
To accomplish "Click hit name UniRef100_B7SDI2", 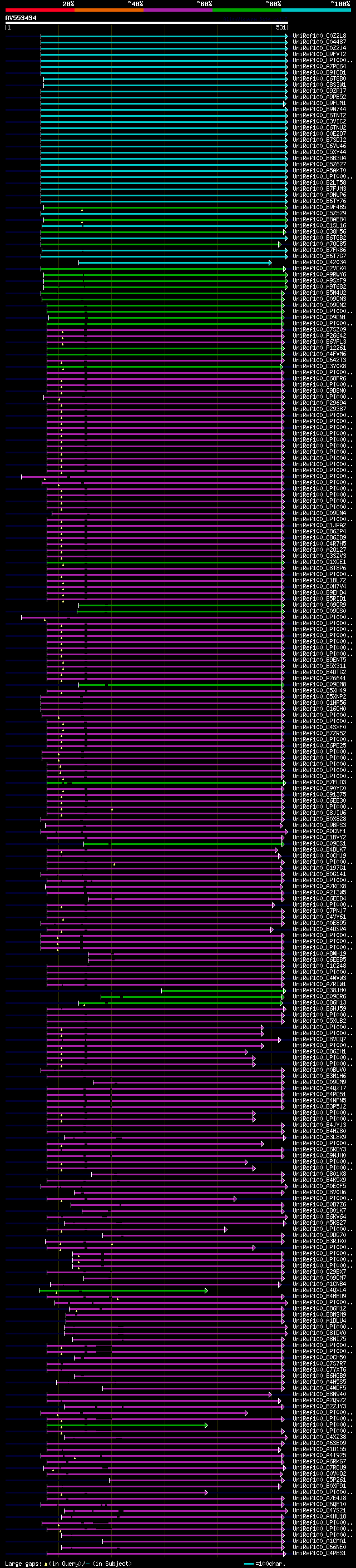I will pyautogui.click(x=319, y=140).
